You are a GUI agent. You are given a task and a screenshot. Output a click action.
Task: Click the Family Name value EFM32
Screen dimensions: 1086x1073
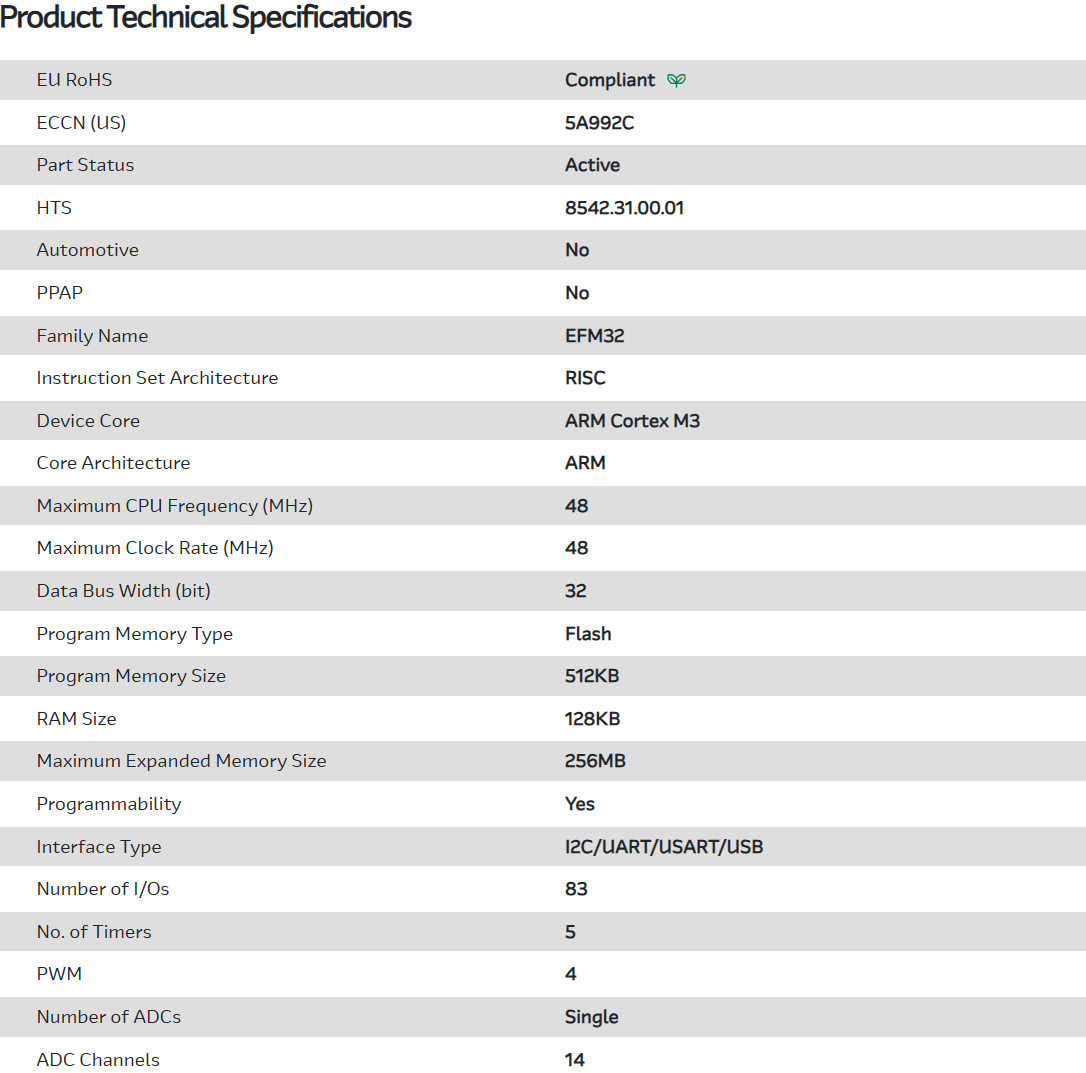click(x=594, y=336)
